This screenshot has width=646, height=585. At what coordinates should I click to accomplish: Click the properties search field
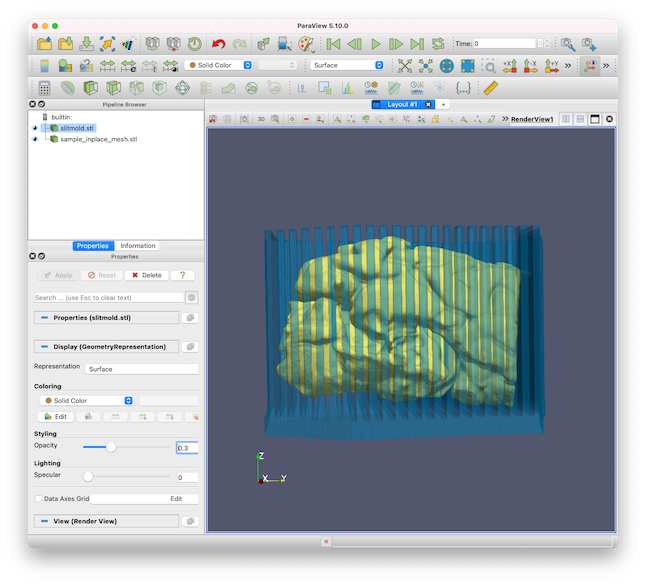tap(109, 297)
